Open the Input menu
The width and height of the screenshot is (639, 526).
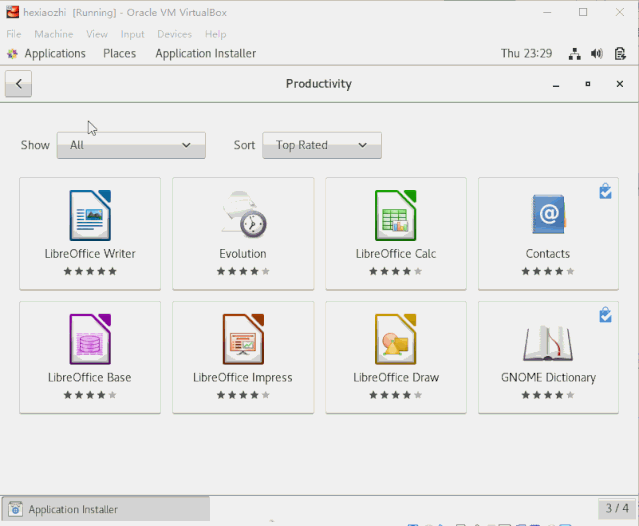tap(132, 34)
